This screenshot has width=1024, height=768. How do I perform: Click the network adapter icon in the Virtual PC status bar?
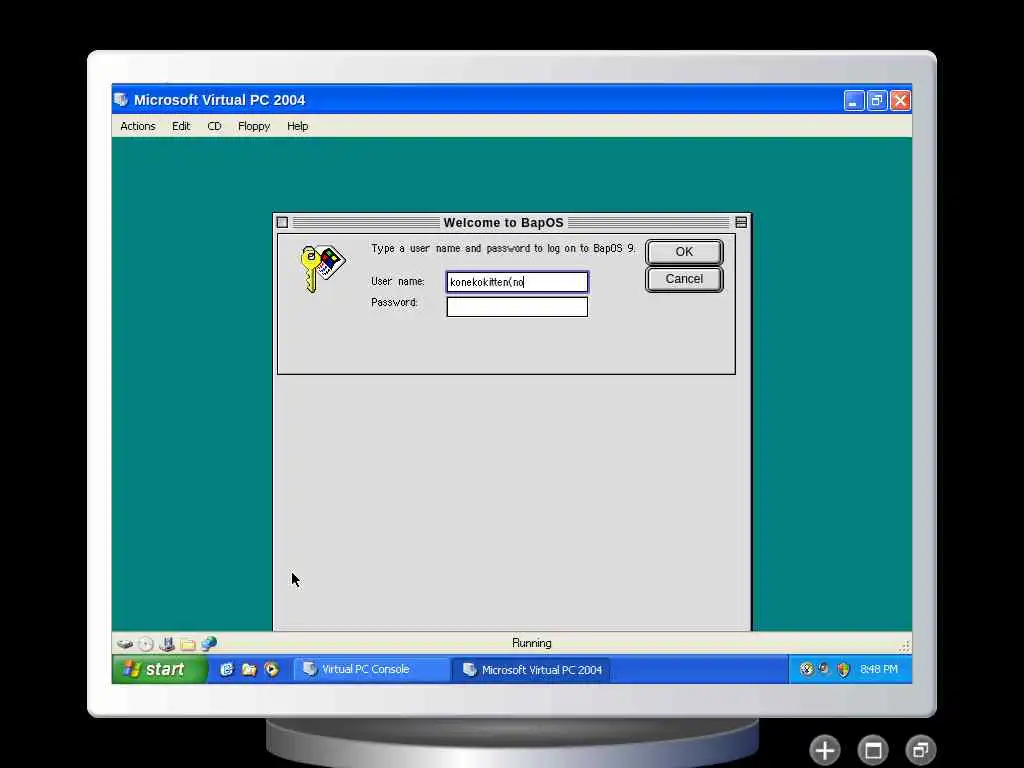tap(209, 644)
